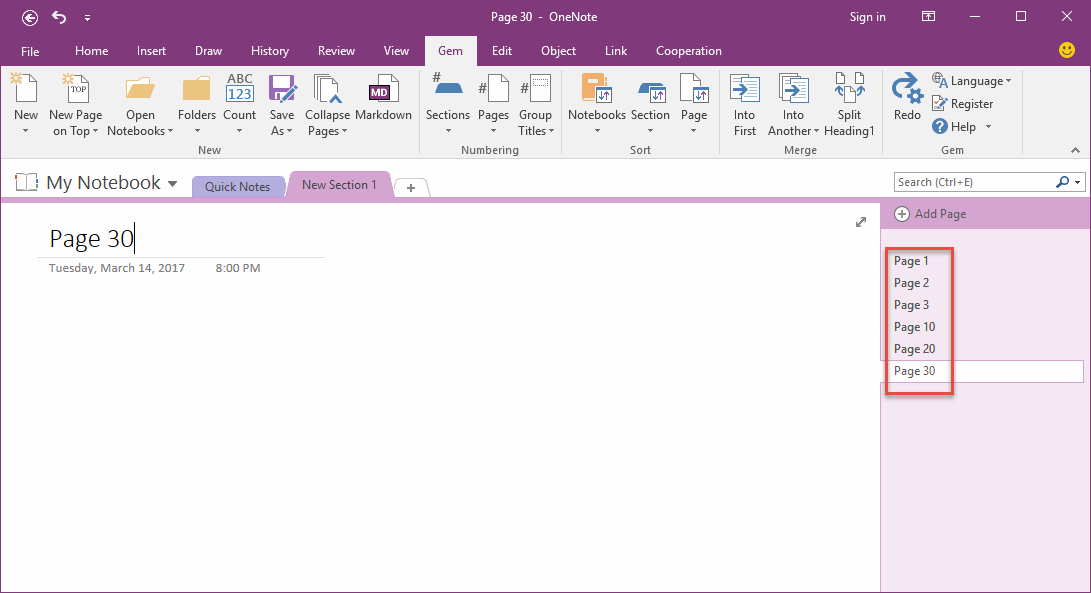
Task: Expand the My Notebook dropdown
Action: [173, 184]
